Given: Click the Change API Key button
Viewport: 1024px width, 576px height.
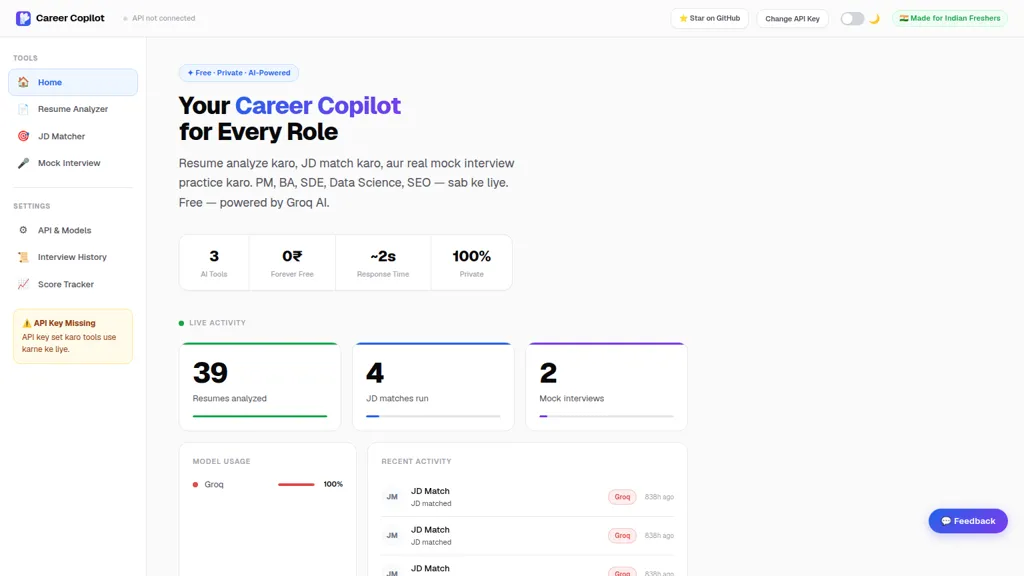Looking at the screenshot, I should [792, 18].
